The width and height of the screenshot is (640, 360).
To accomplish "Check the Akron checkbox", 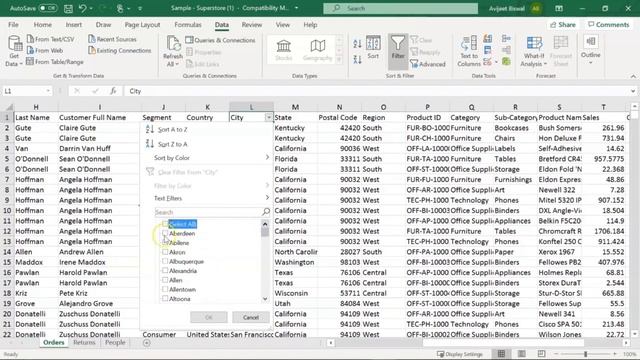I will (165, 252).
